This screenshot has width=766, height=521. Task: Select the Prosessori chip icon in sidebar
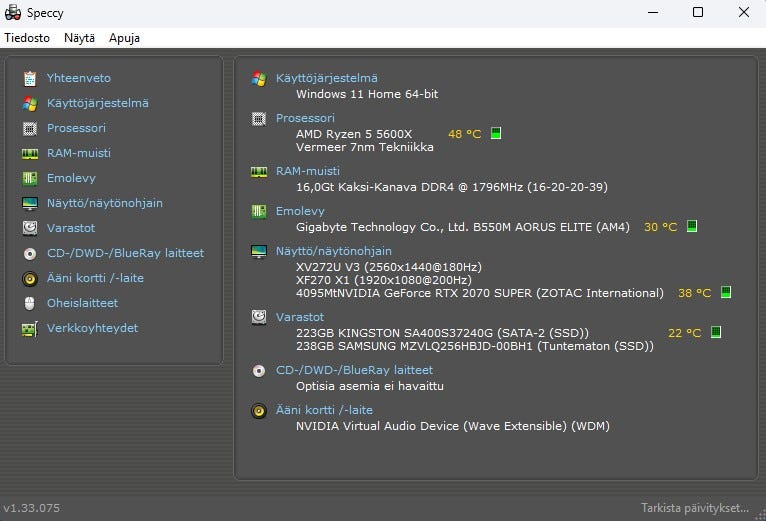click(30, 128)
